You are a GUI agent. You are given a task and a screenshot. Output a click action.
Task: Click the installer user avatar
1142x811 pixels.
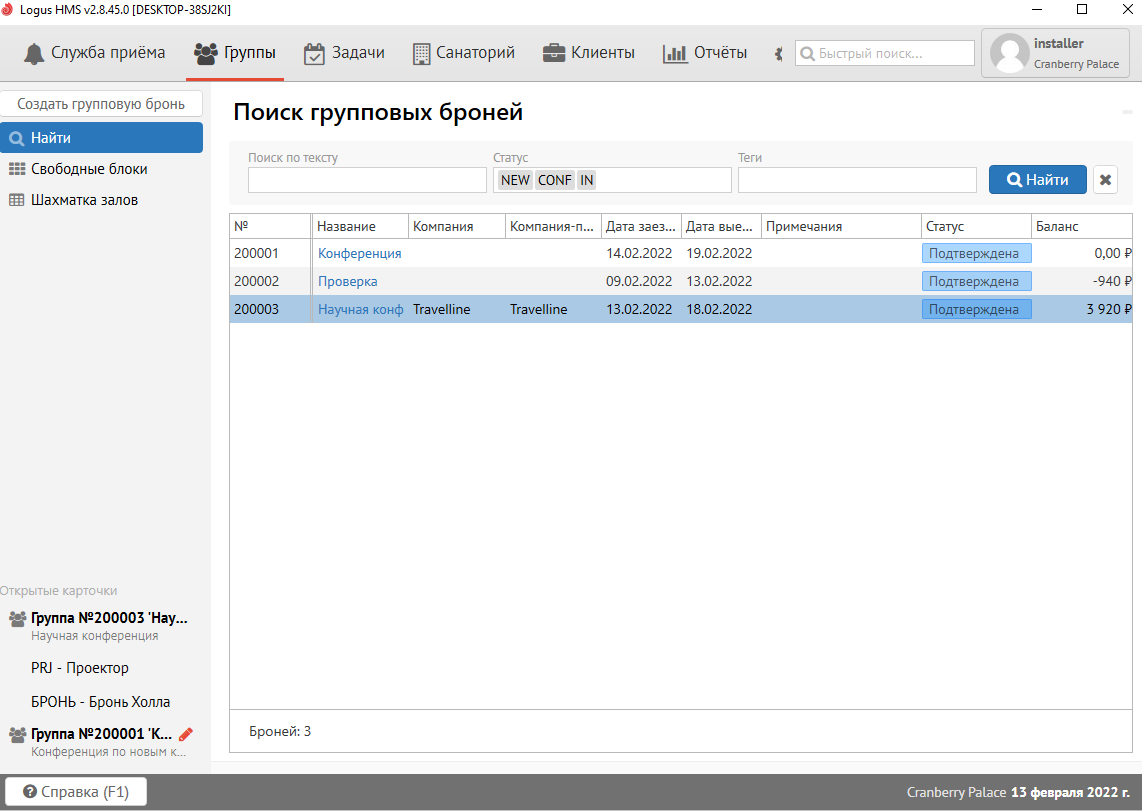(x=1009, y=53)
